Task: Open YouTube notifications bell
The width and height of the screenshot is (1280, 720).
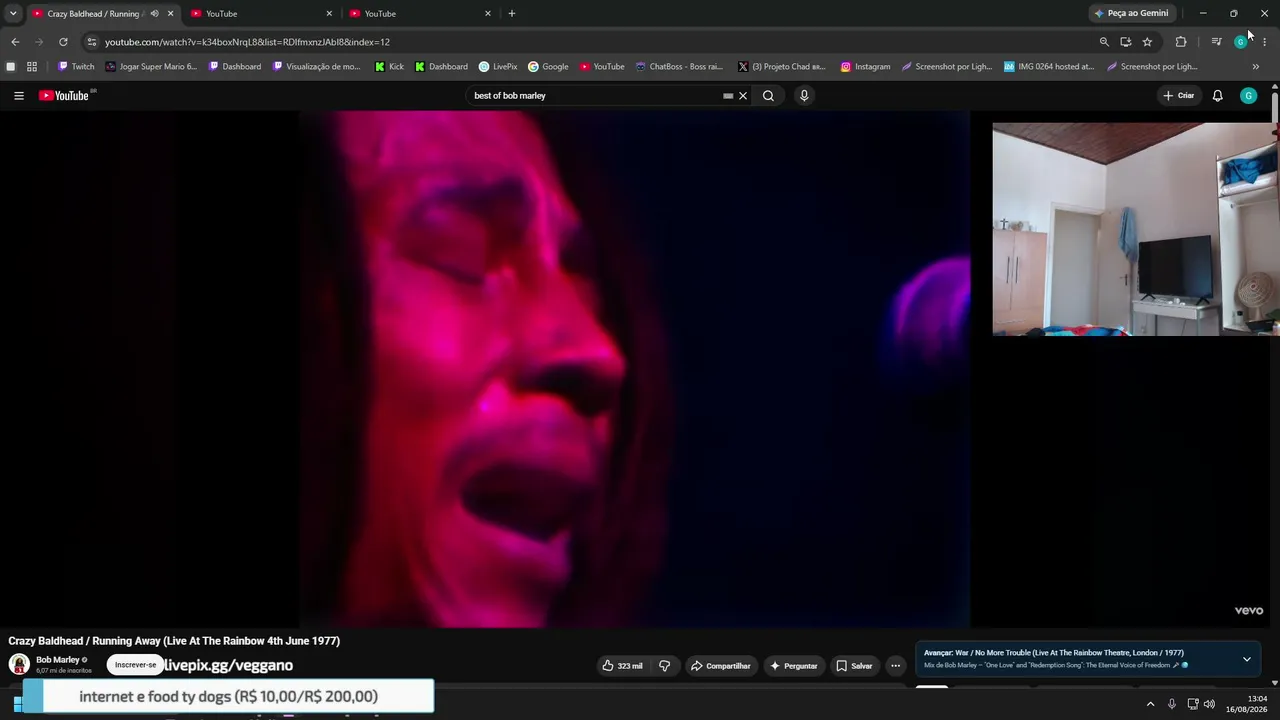Action: pos(1217,96)
